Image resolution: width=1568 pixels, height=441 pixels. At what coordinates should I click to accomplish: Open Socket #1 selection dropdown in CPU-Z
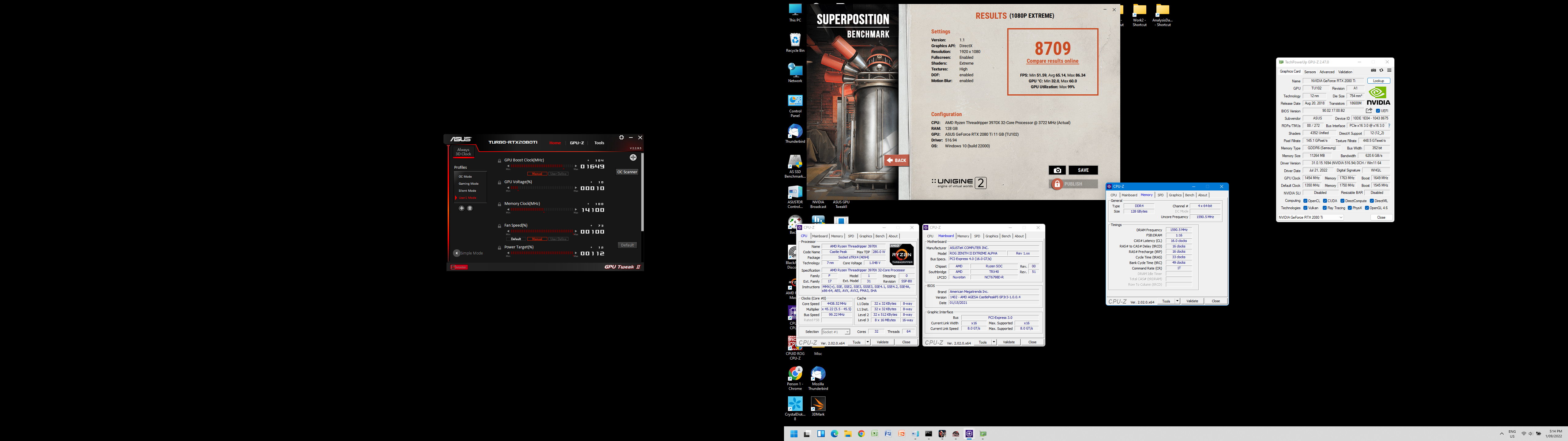pos(836,331)
